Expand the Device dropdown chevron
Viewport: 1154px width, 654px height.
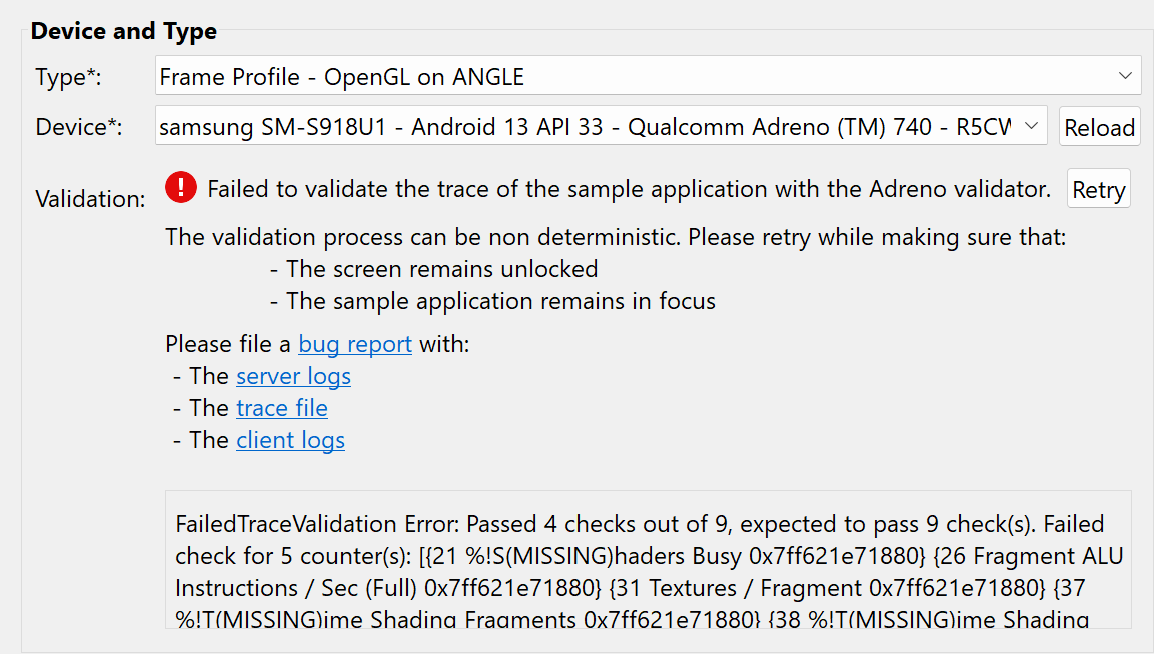[1033, 126]
